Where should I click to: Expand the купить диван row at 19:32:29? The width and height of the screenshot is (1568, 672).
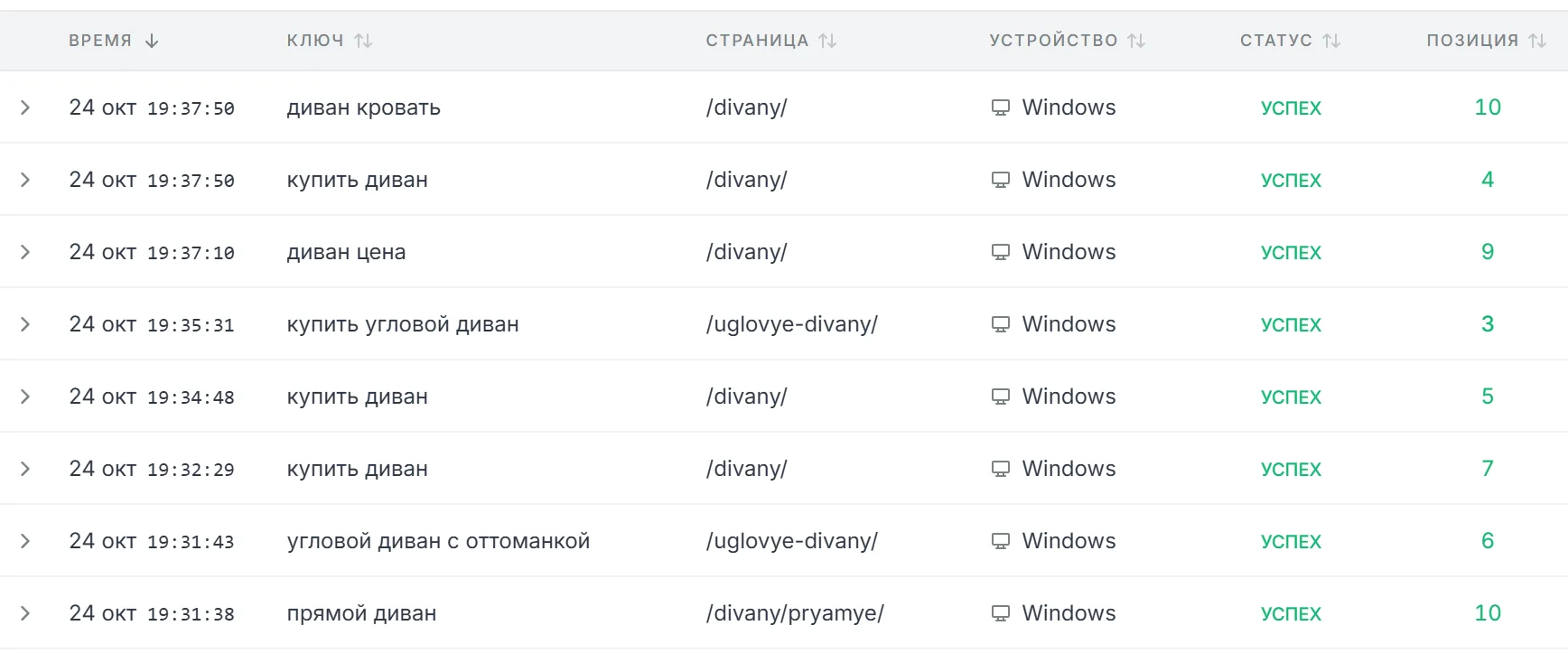point(25,469)
